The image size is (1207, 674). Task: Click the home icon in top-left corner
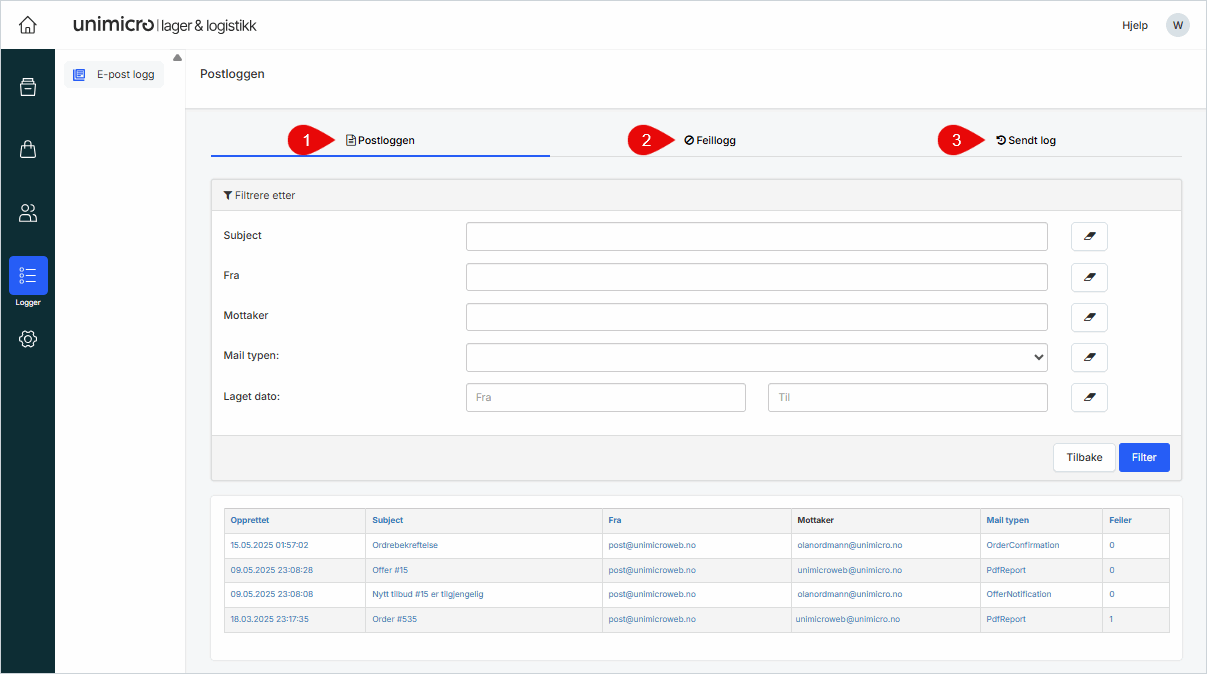[x=28, y=25]
